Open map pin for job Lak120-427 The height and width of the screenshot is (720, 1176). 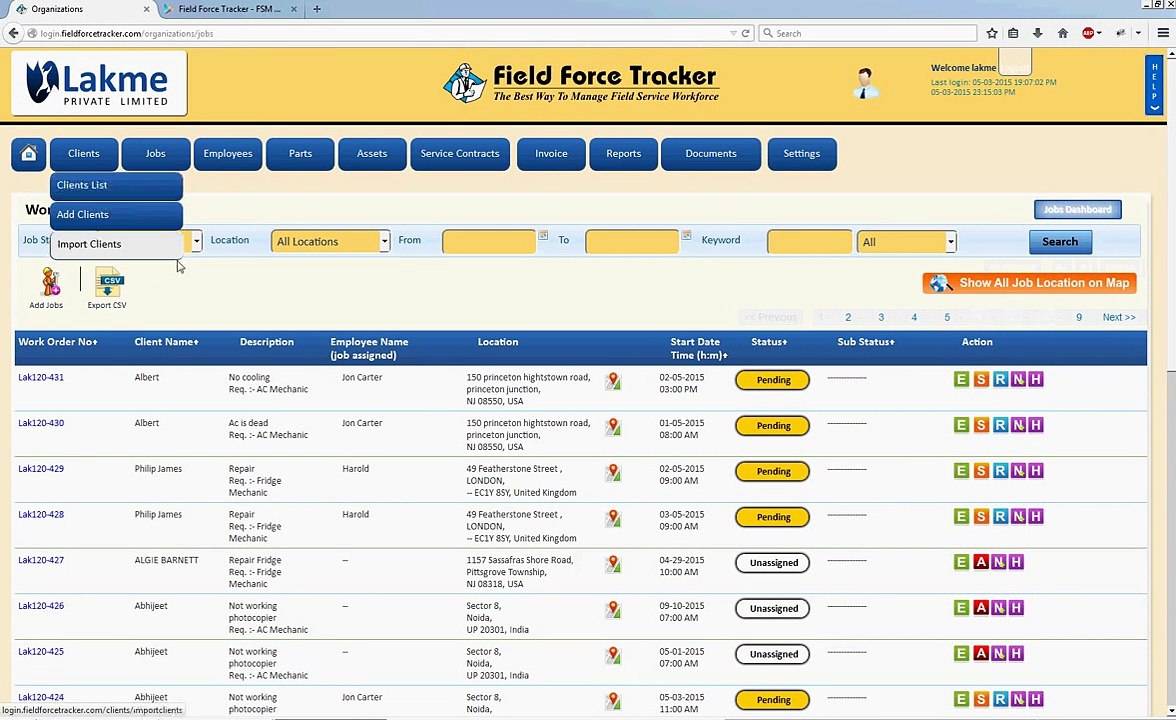click(x=614, y=564)
